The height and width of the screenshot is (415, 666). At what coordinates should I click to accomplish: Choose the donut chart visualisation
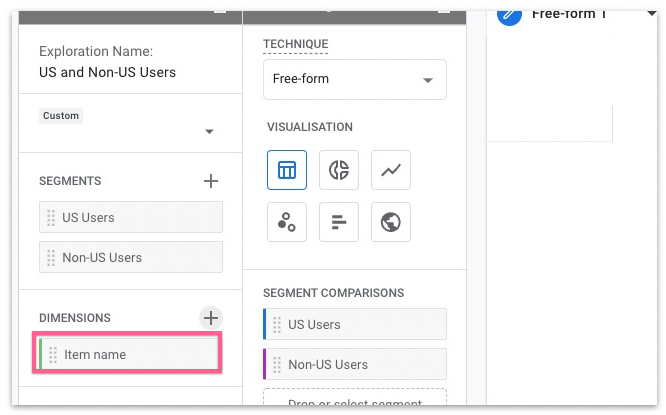coord(339,170)
